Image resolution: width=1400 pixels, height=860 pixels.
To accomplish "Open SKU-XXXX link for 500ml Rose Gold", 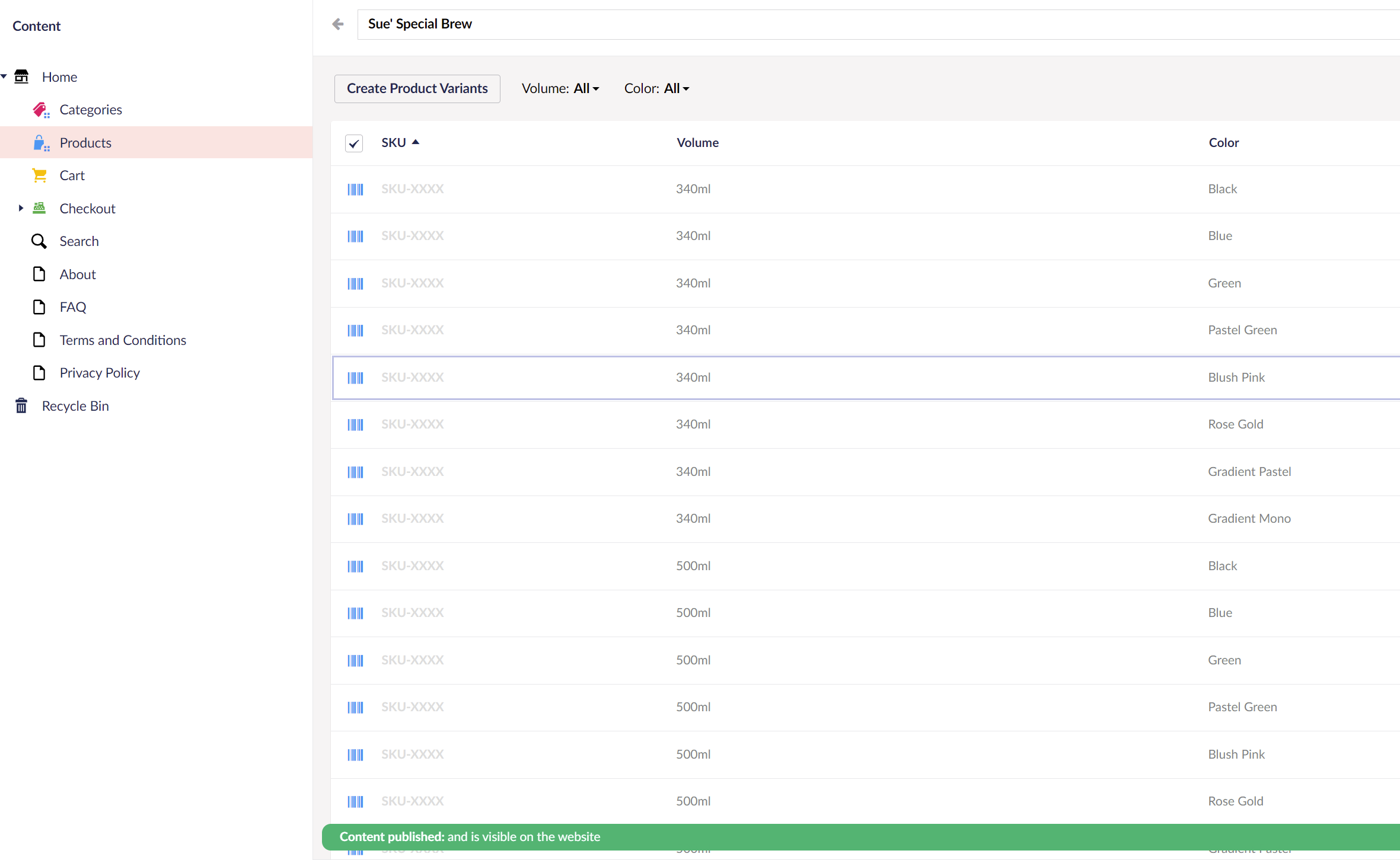I will tap(413, 801).
